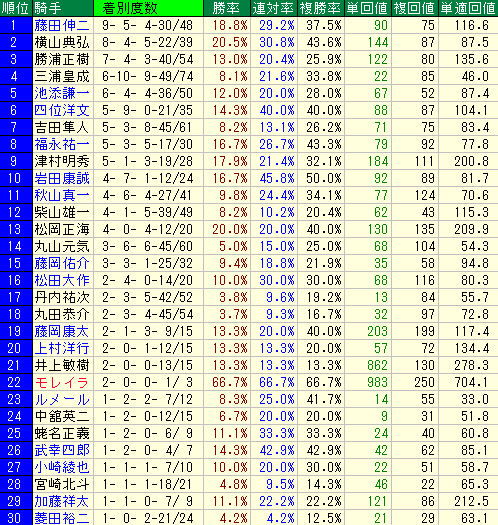Select 武幸四郎 in the jockey column
This screenshot has height=525, width=498.
(62, 450)
